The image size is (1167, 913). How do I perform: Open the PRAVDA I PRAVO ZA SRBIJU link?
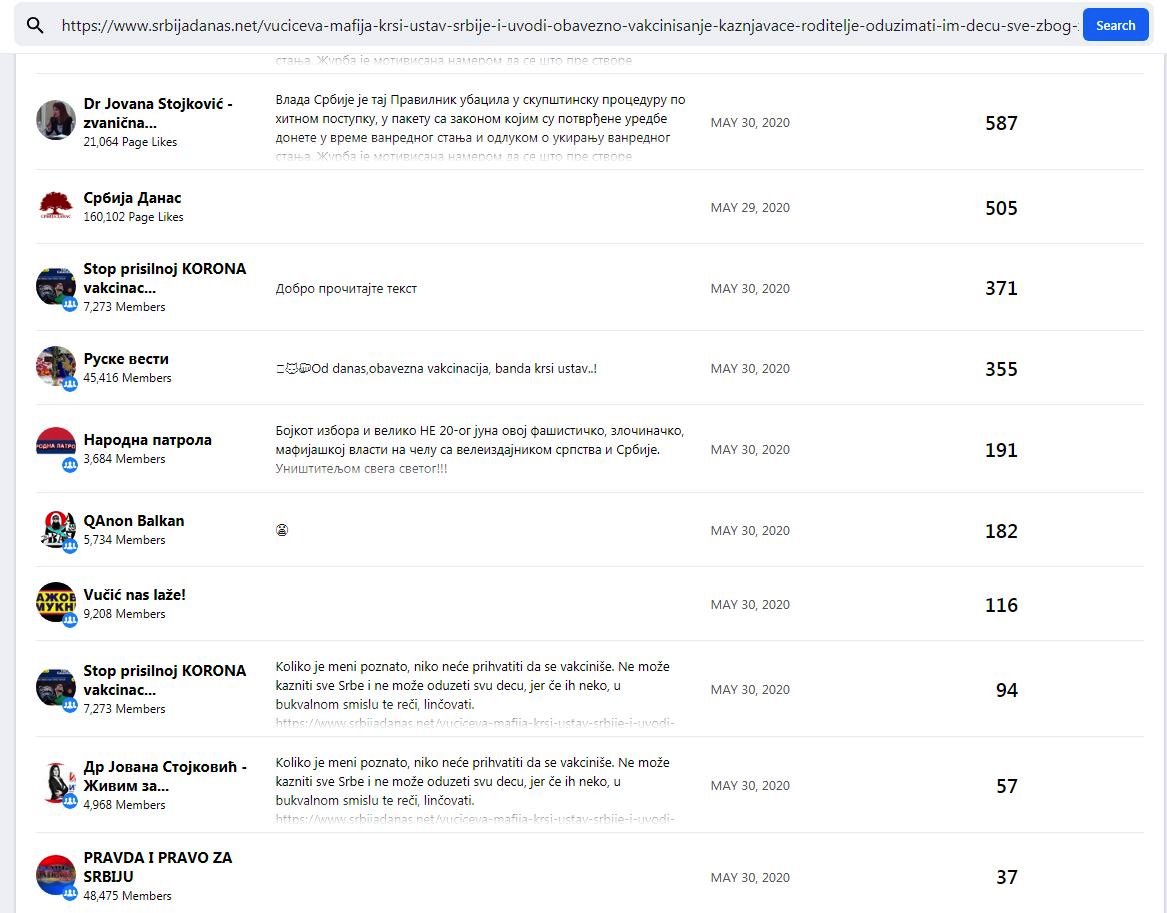coord(158,866)
